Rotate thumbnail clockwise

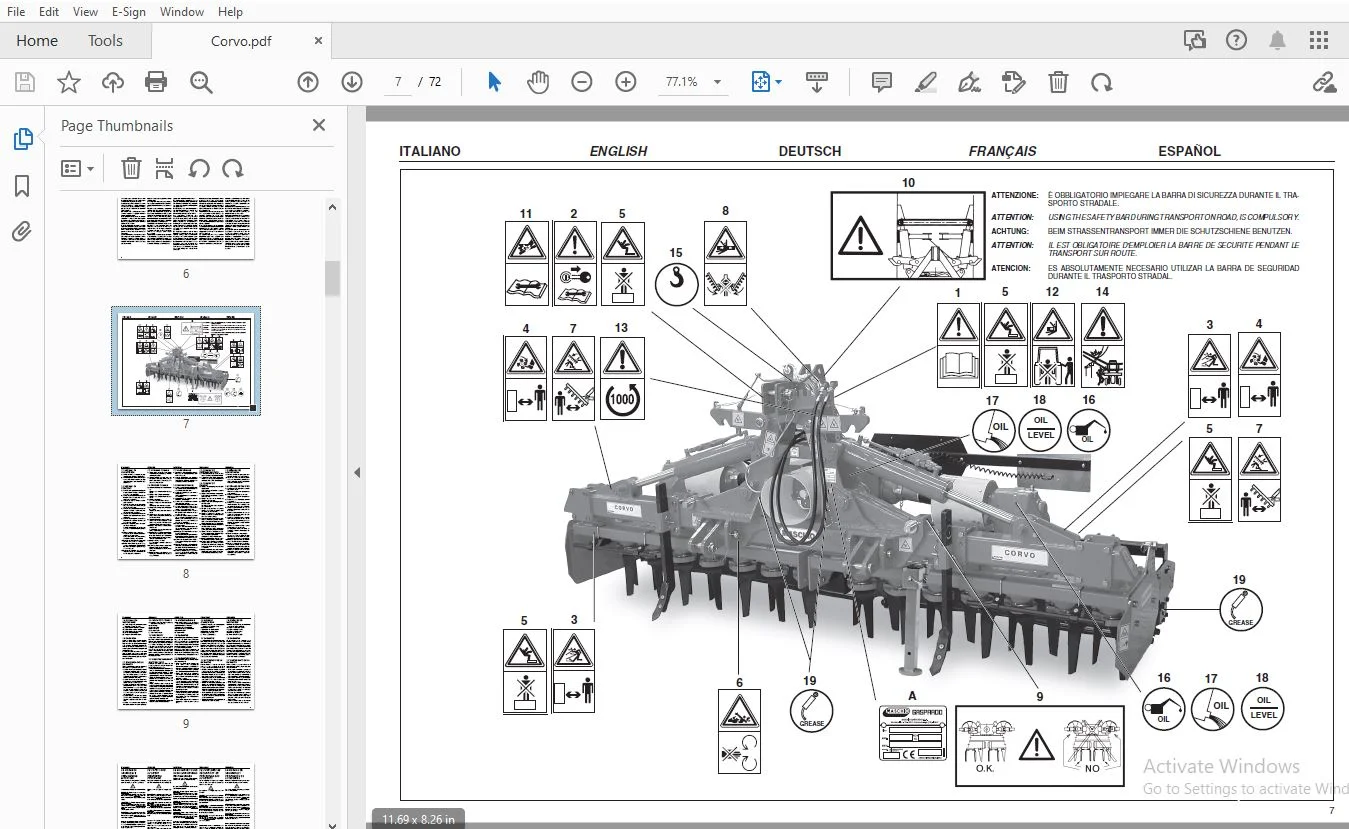[233, 168]
